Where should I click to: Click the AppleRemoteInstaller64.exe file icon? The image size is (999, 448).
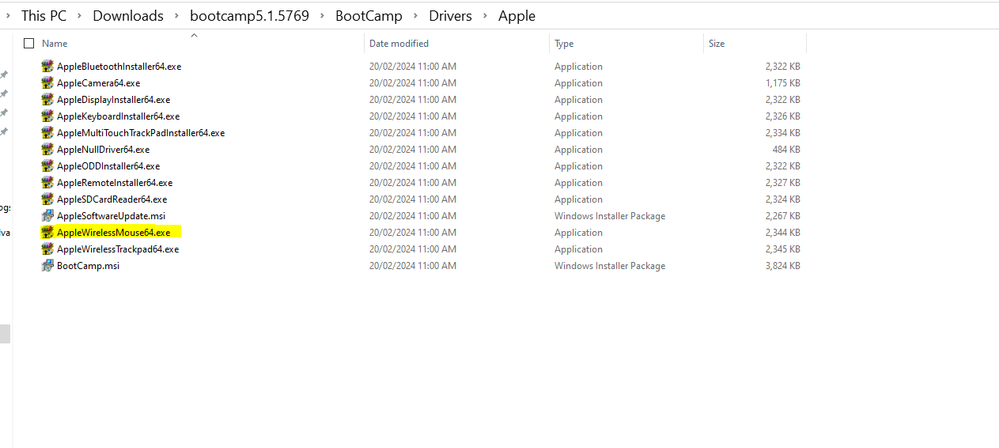pyautogui.click(x=47, y=182)
